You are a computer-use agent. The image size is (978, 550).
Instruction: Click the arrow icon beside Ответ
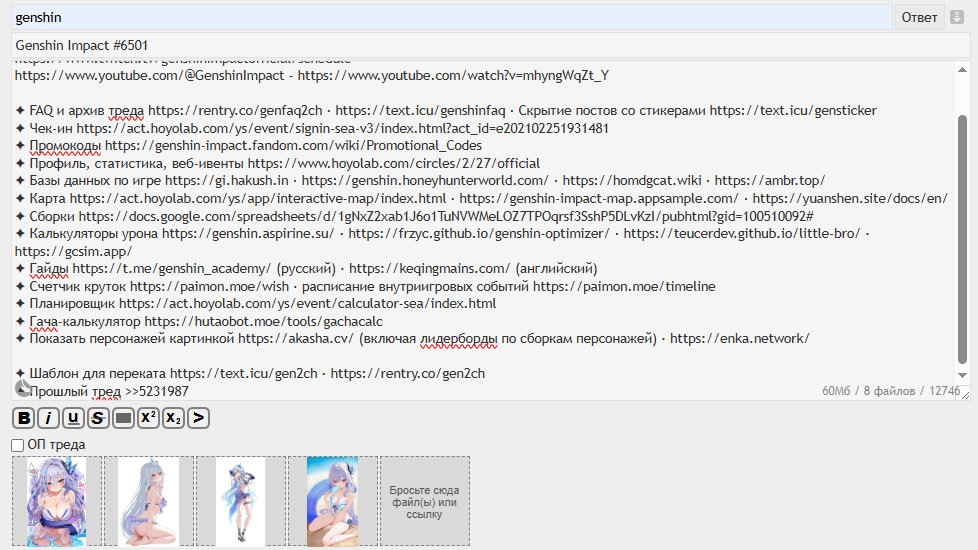pyautogui.click(x=957, y=17)
